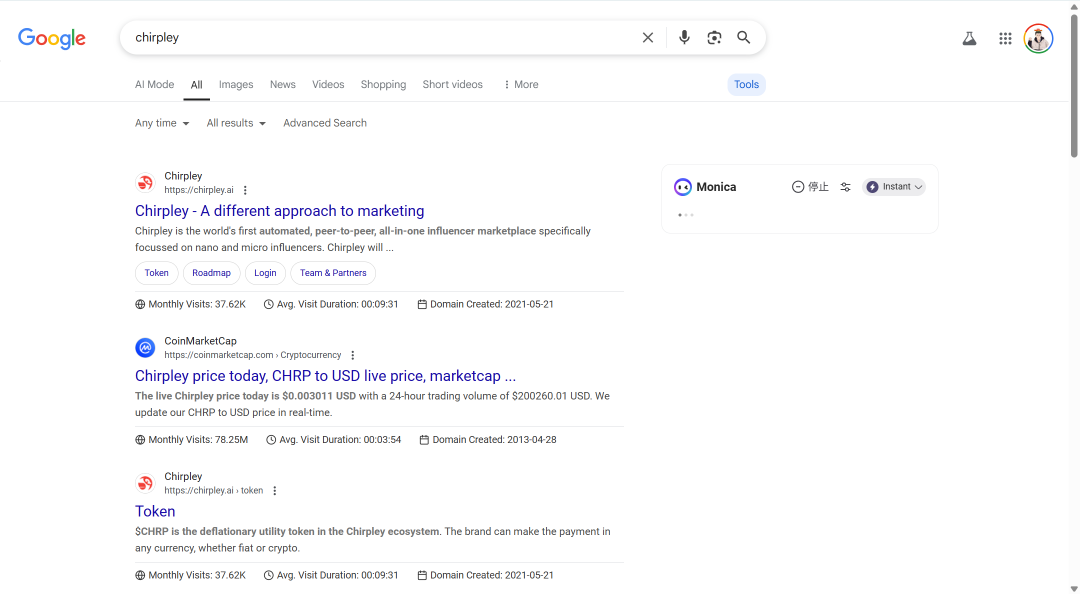Open the Instant model dropdown in Monica
The image size is (1080, 594).
[x=894, y=187]
